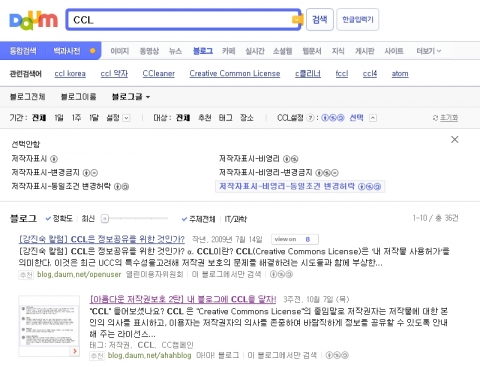Viewport: 480px width, 367px height.
Task: Click the view on badge
Action: coord(295,239)
